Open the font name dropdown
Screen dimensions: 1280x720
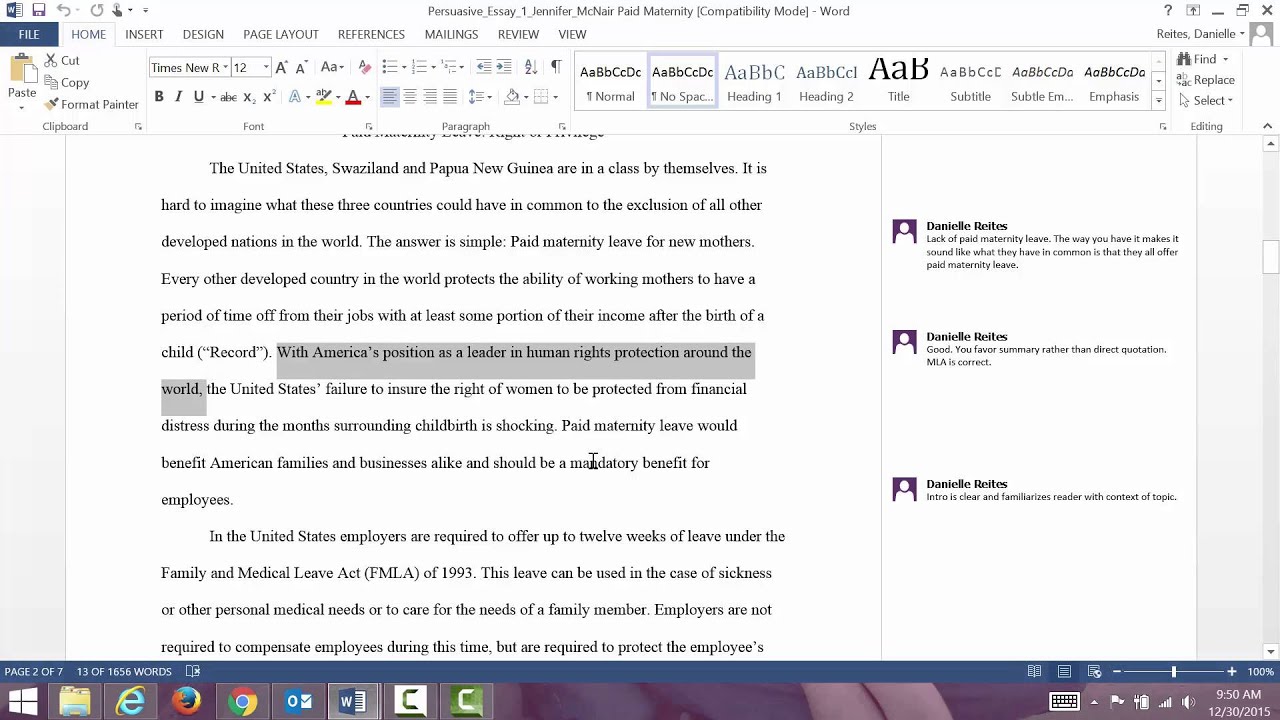pos(226,68)
